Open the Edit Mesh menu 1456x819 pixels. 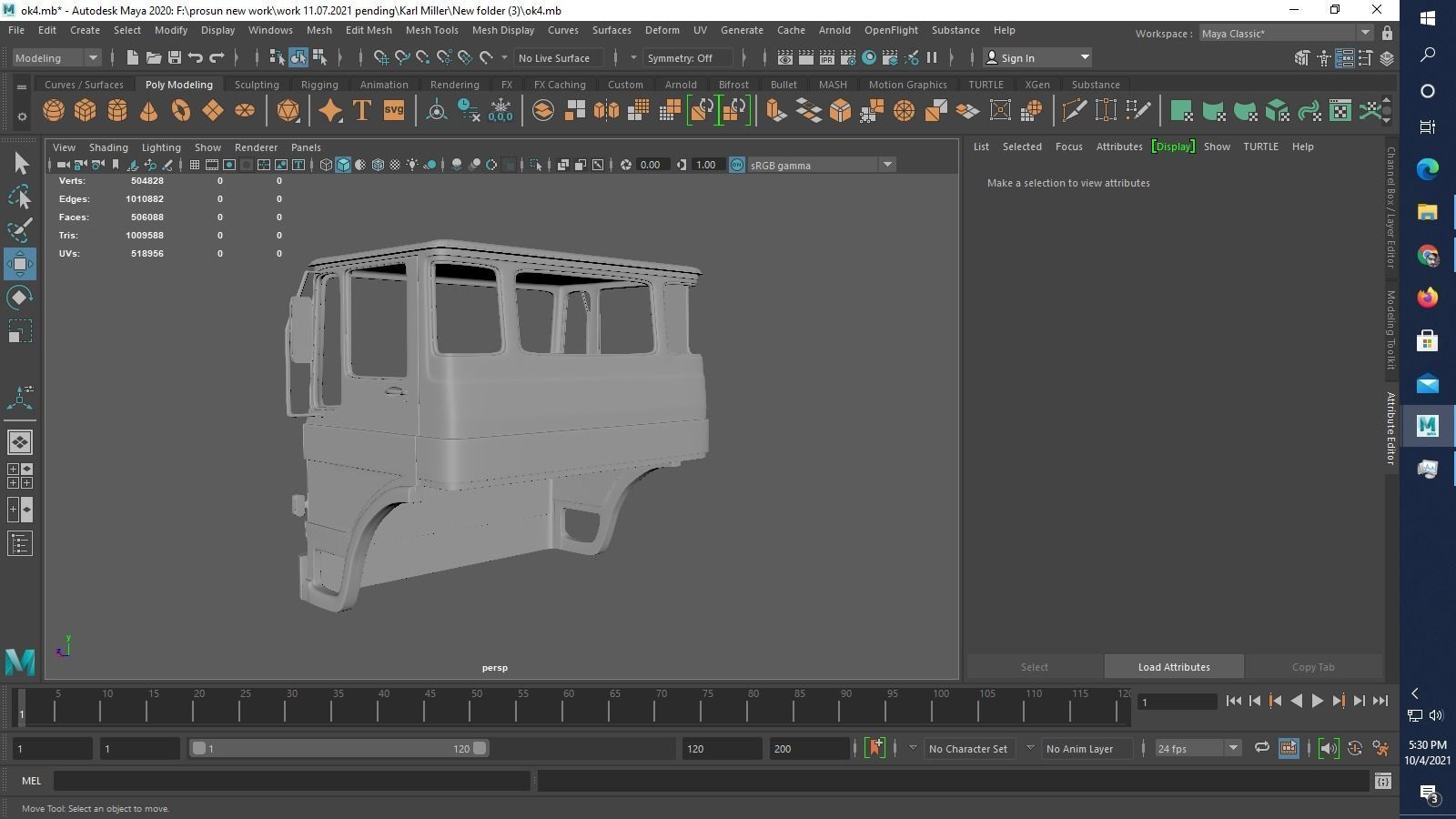pos(369,30)
